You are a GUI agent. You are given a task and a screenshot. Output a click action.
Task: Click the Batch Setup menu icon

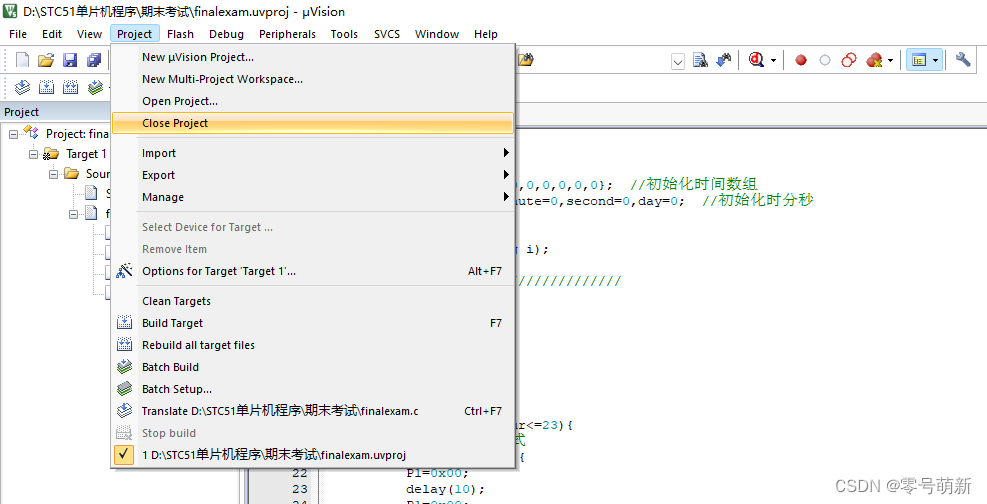125,389
